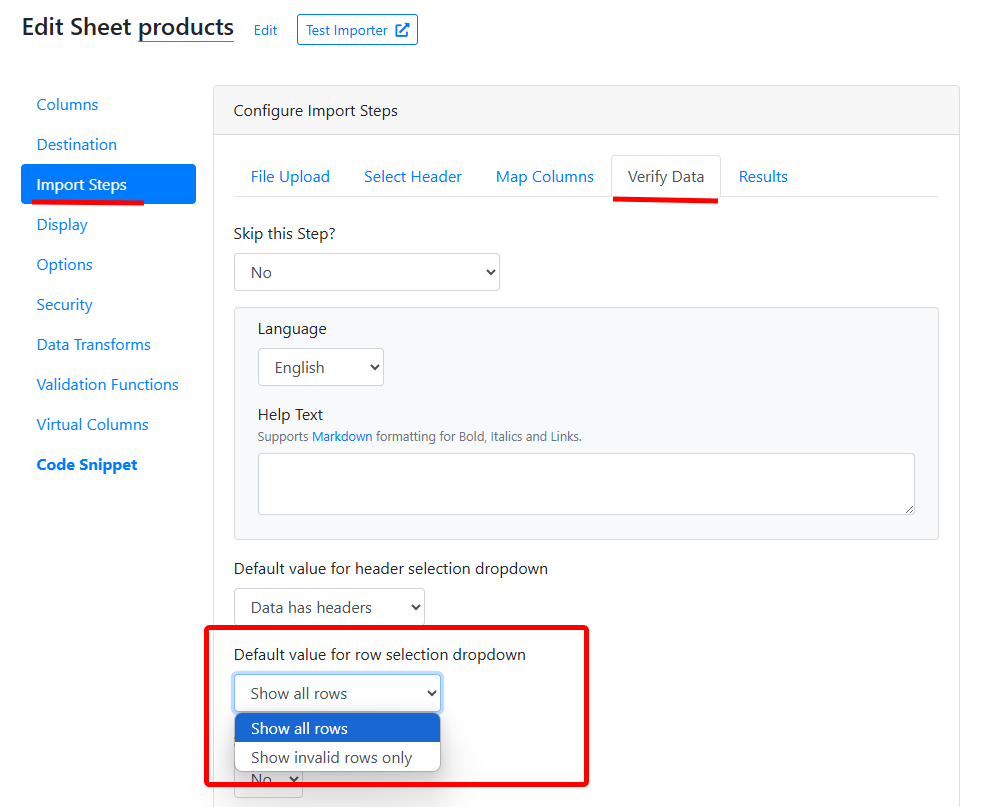
Task: Switch to the Select Header tab
Action: point(413,177)
